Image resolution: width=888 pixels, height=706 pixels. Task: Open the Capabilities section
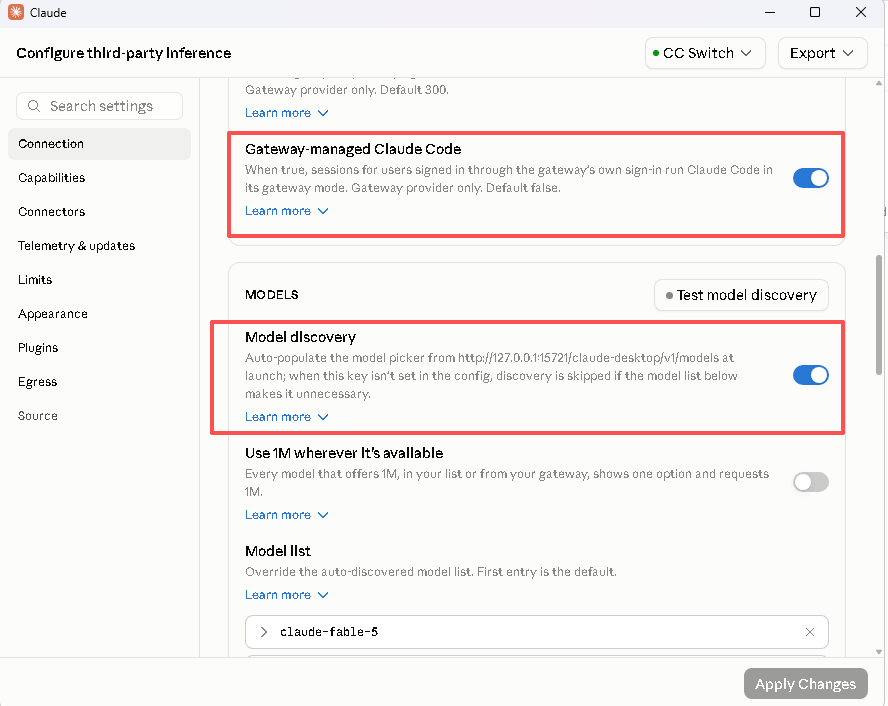[x=99, y=178]
